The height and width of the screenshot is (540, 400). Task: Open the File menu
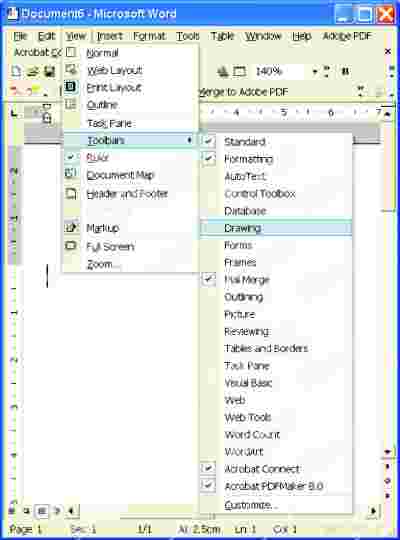pos(20,36)
